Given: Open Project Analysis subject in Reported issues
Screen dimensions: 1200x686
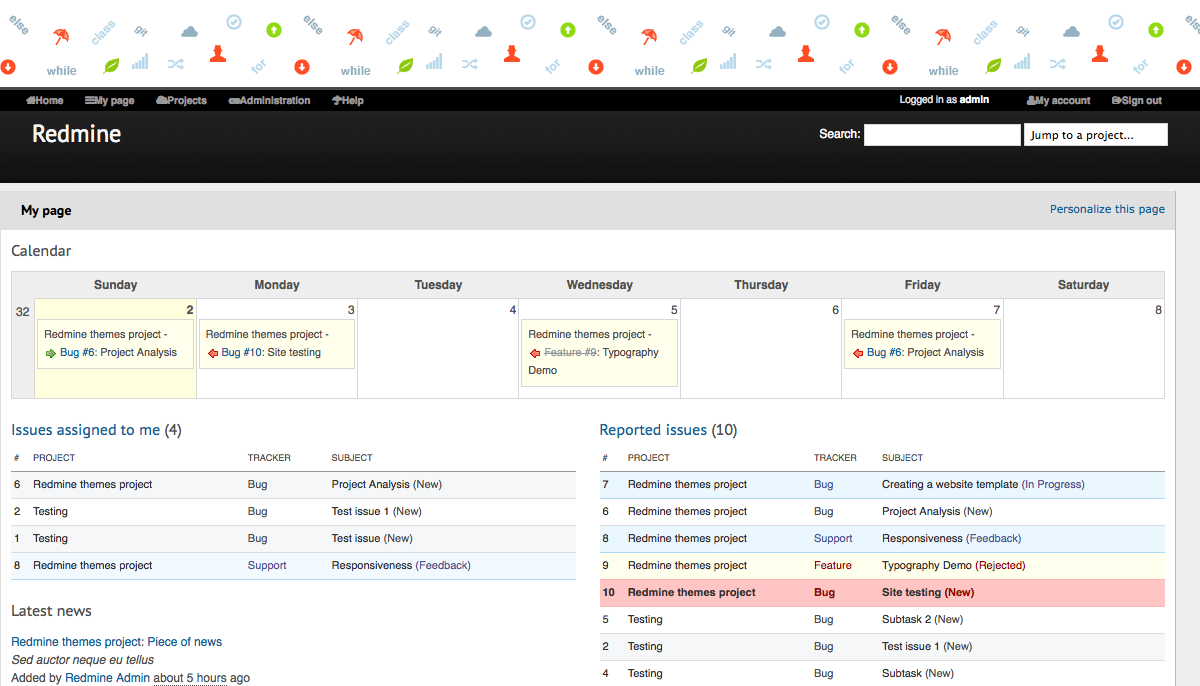Looking at the screenshot, I should click(x=921, y=511).
